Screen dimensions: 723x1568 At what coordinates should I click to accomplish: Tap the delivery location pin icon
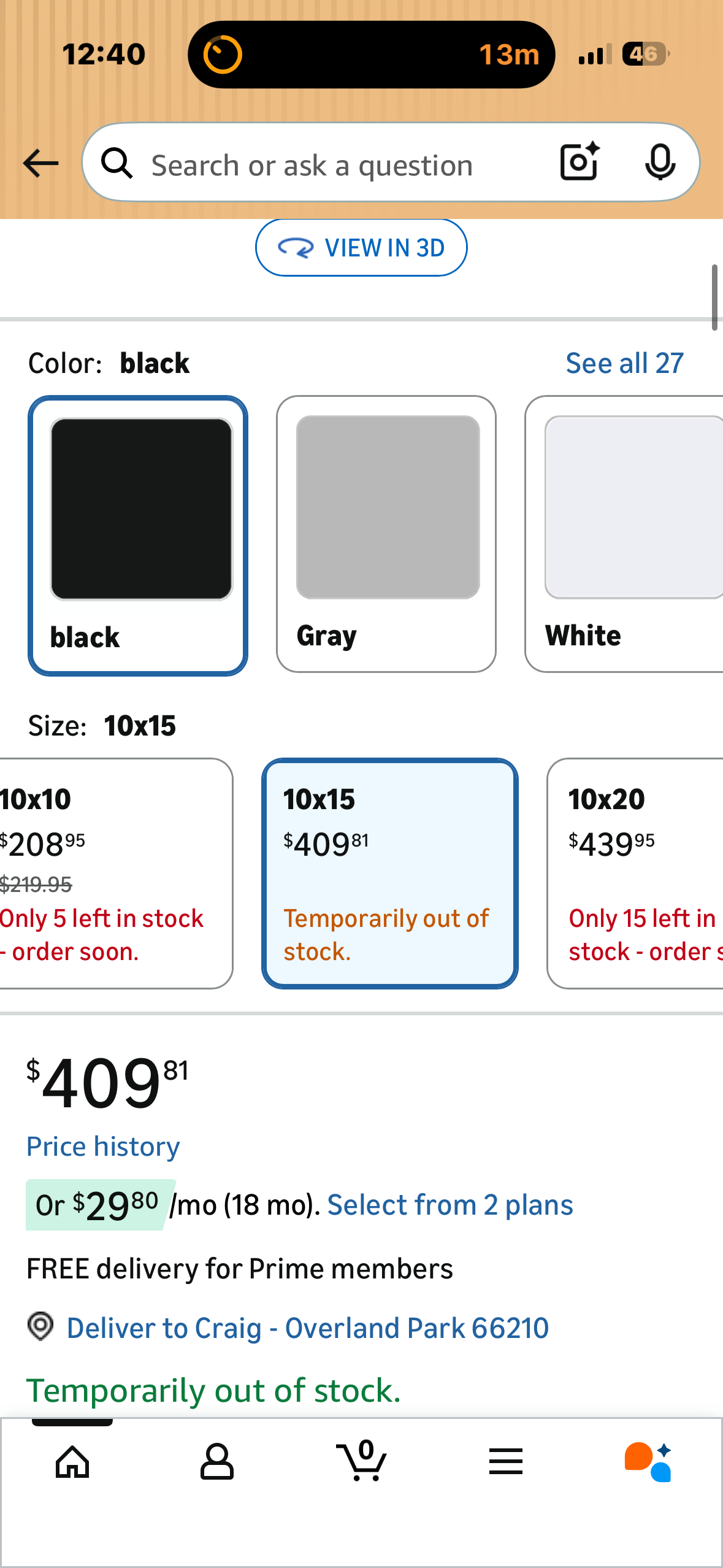pos(40,1326)
